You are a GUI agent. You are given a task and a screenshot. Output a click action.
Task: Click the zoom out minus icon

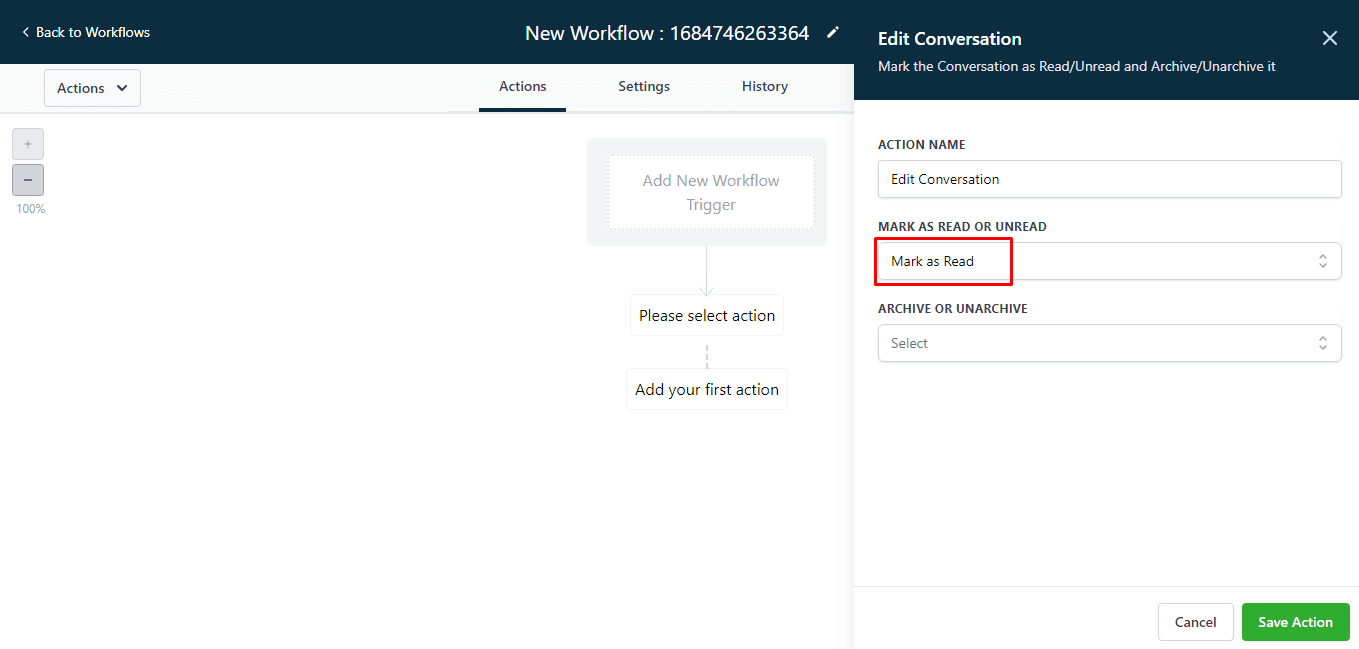(27, 179)
